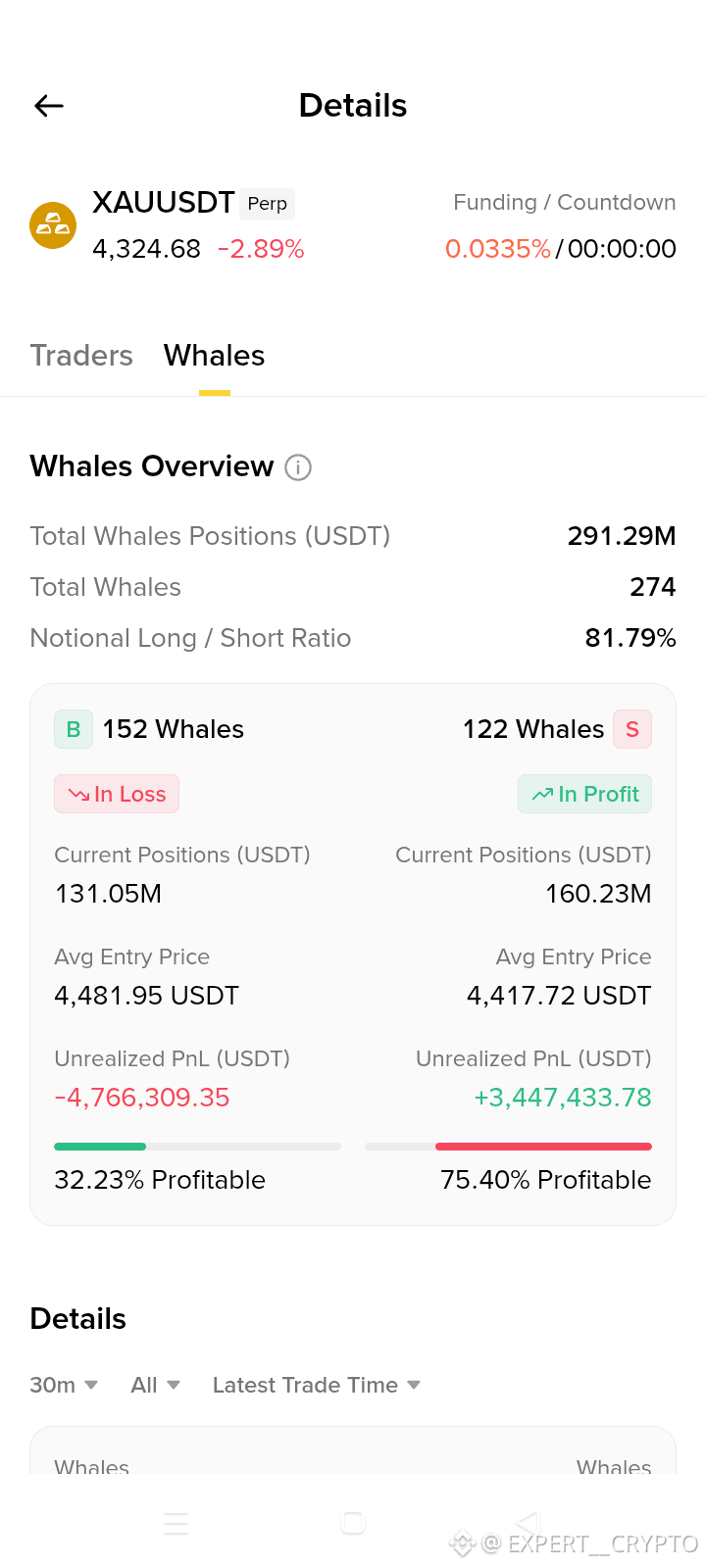The height and width of the screenshot is (1568, 706).
Task: Open the All filter dropdown
Action: point(156,1385)
